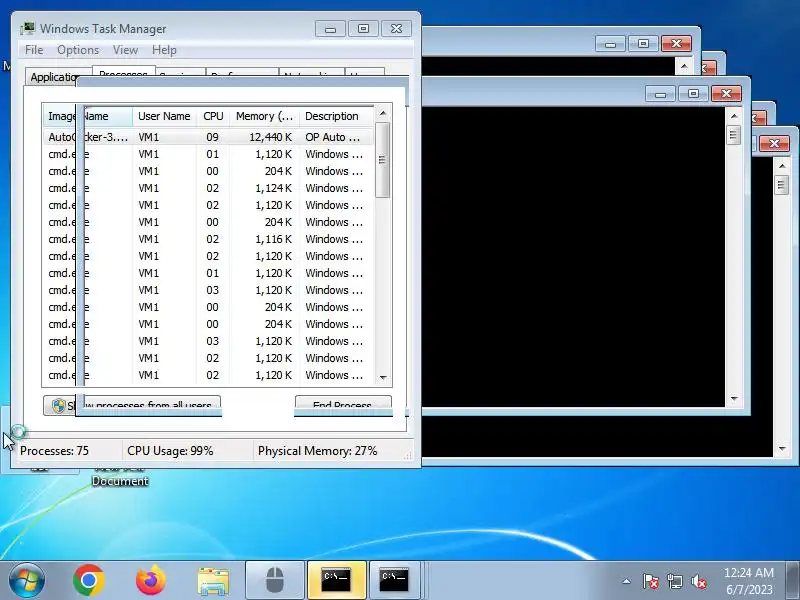Close the rightmost command prompt window
Image resolution: width=800 pixels, height=600 pixels.
[774, 143]
